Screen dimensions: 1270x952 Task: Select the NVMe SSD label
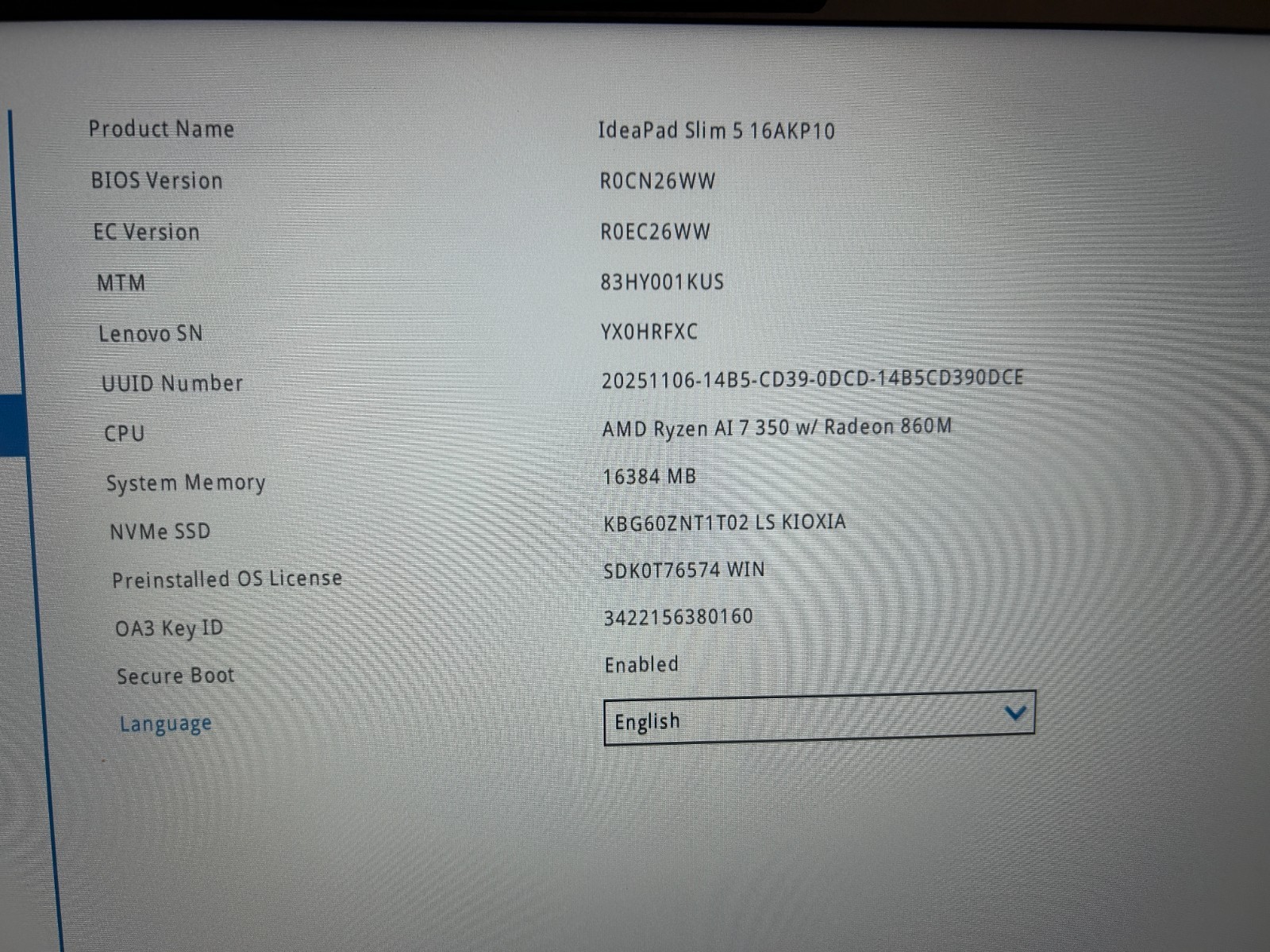tap(160, 532)
